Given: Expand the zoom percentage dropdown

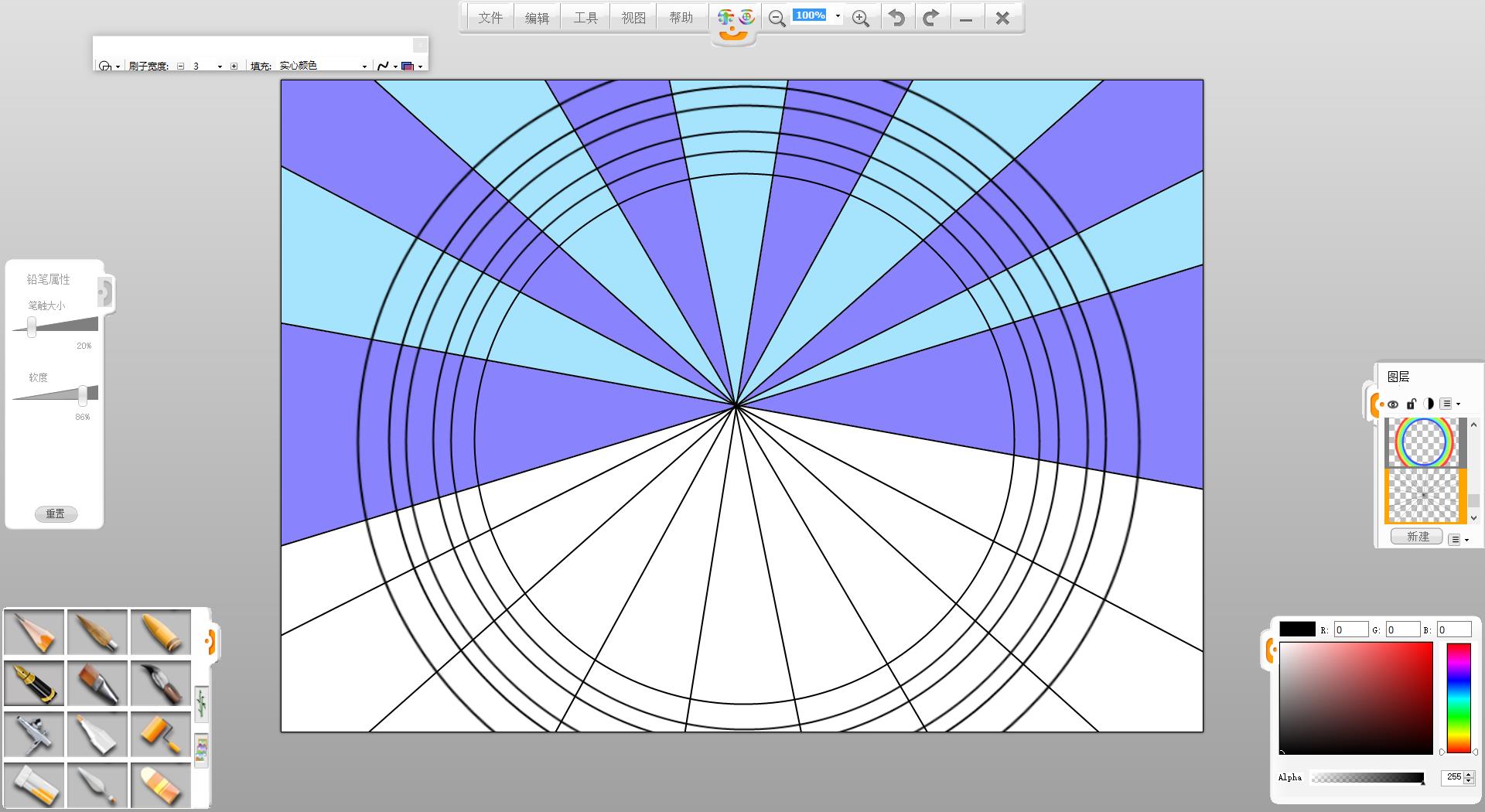Looking at the screenshot, I should 838,15.
